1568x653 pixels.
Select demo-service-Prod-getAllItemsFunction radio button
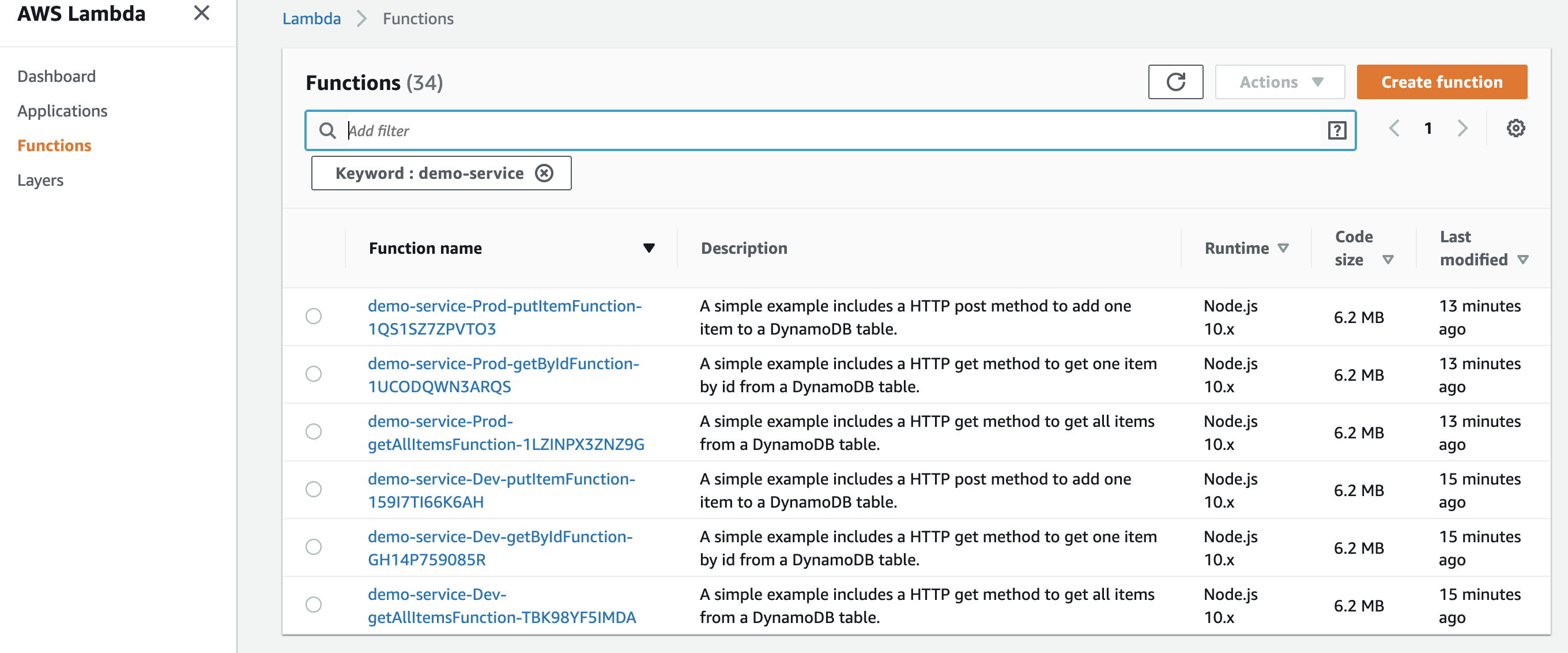pos(314,432)
